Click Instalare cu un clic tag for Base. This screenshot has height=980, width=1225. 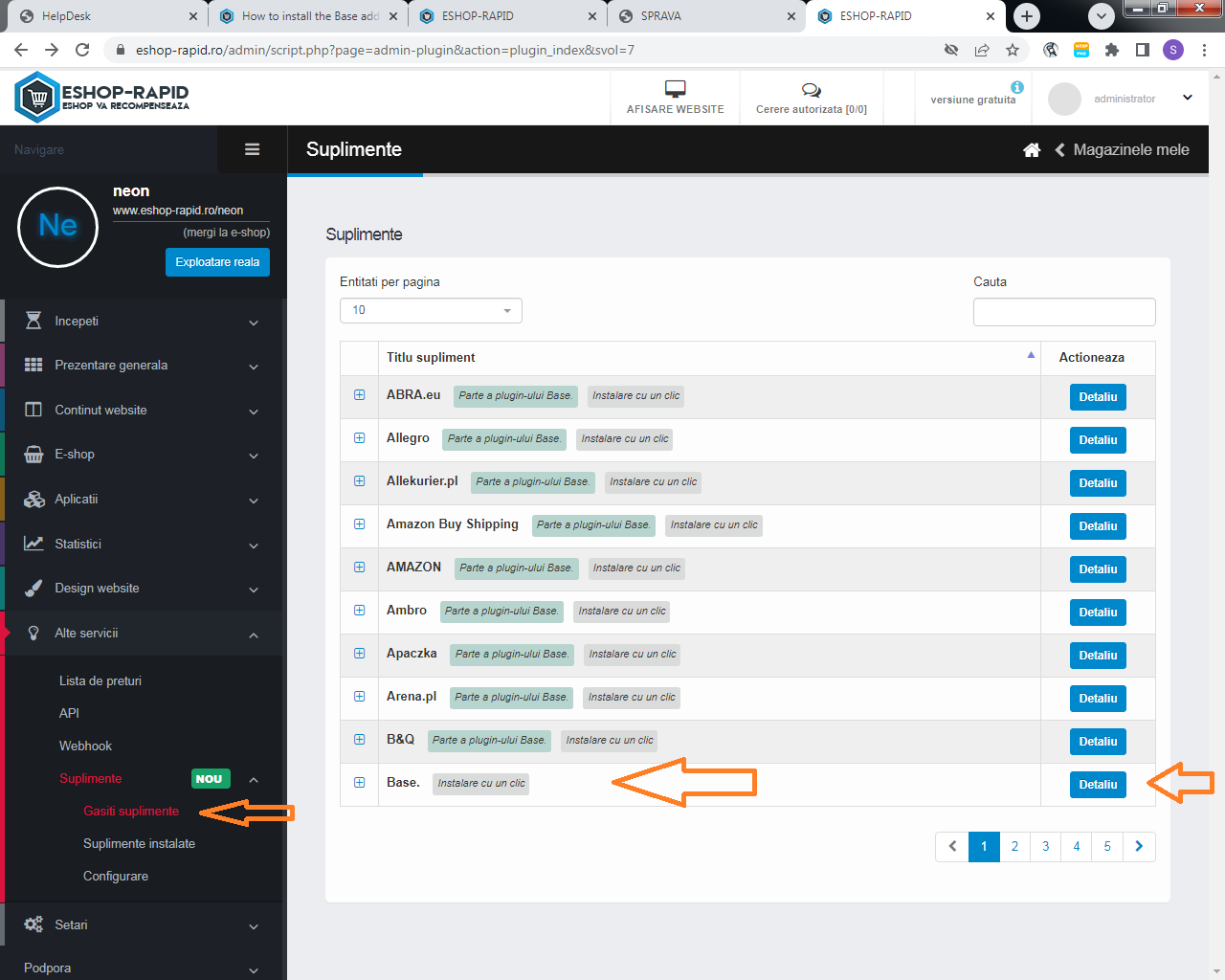pos(481,783)
